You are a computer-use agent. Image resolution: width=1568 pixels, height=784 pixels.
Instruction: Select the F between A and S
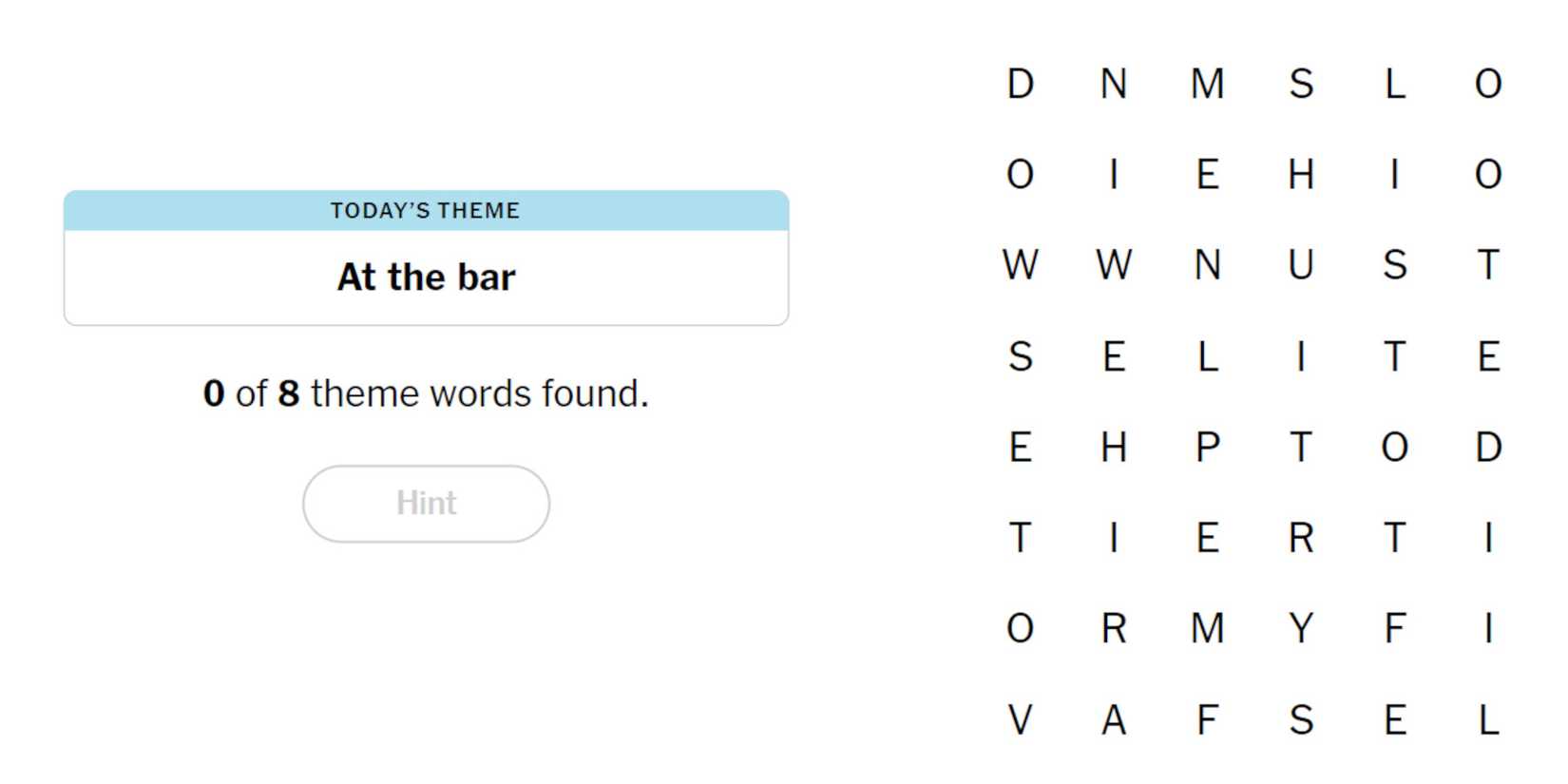1208,719
